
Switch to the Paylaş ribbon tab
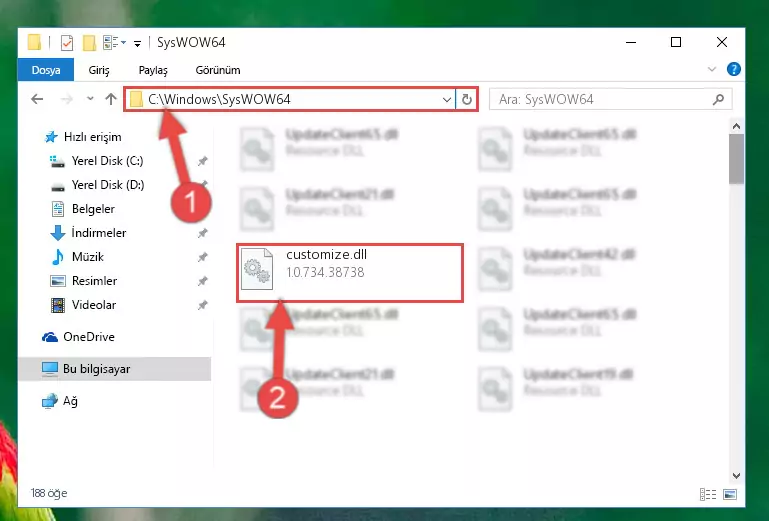click(153, 70)
